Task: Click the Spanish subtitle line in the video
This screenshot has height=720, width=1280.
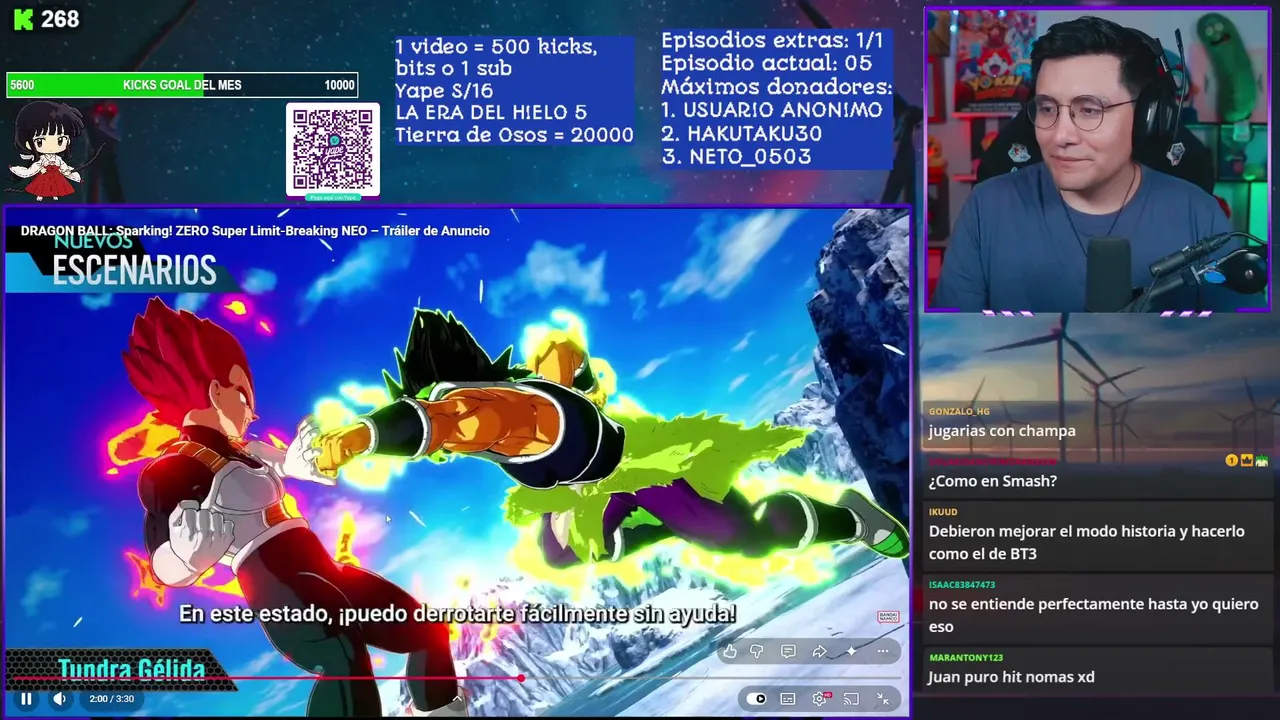Action: click(457, 614)
